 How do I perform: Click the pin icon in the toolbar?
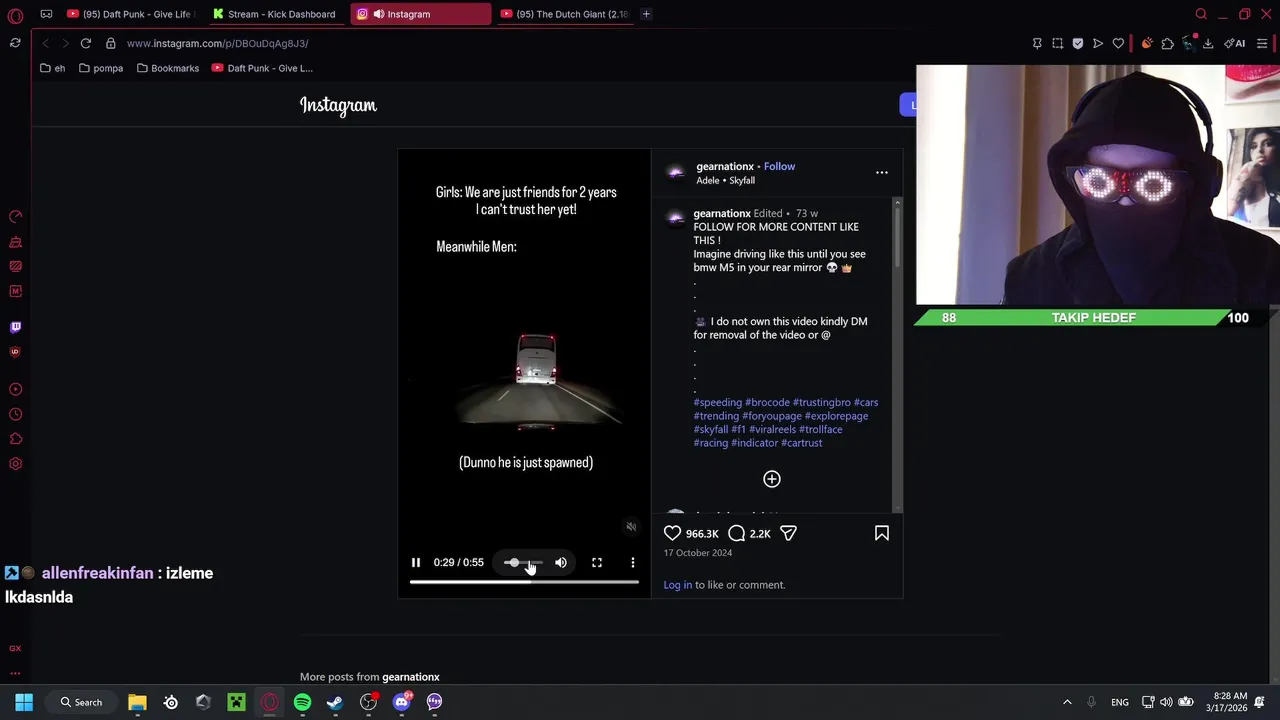click(1037, 43)
